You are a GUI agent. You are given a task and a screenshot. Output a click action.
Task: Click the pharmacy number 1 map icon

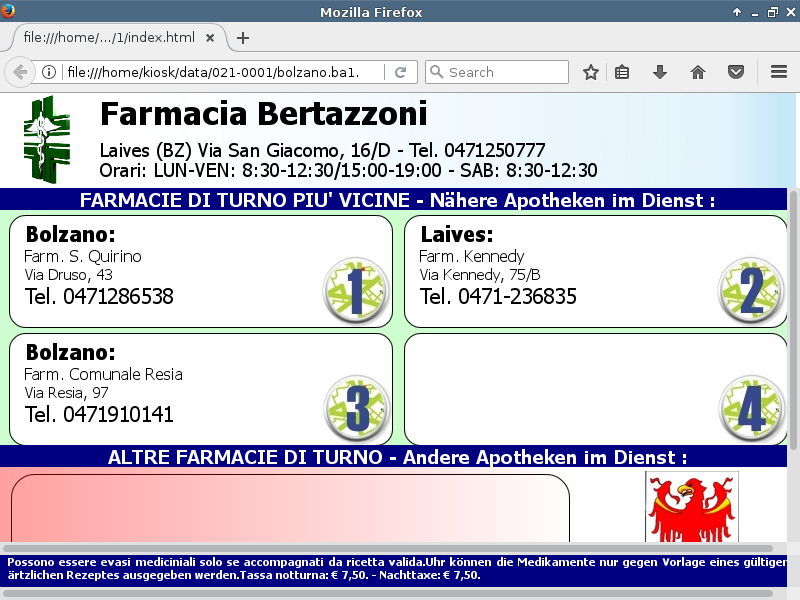click(356, 290)
